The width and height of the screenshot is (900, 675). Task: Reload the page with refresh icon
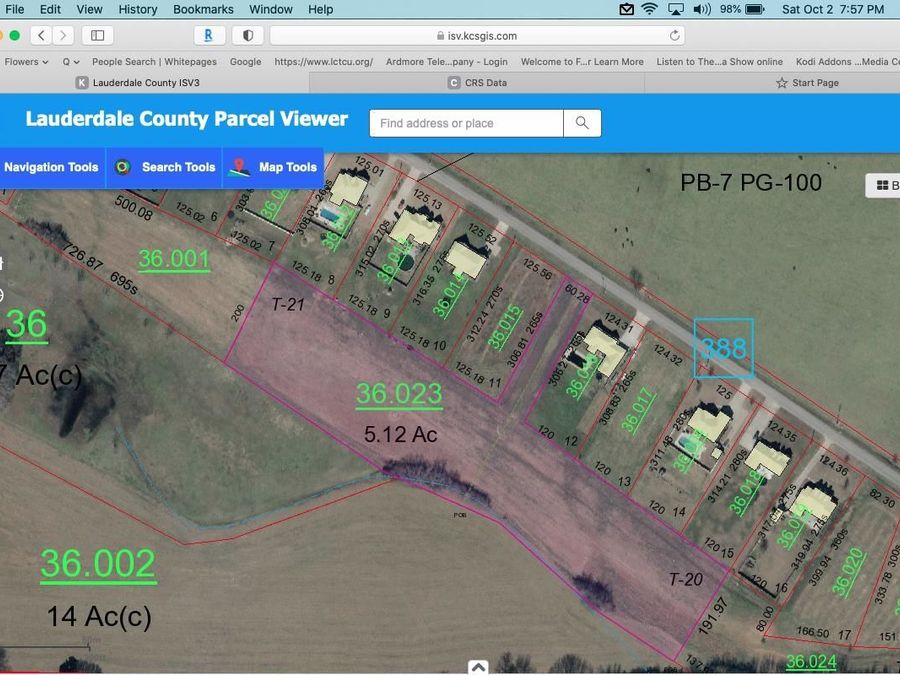[x=674, y=36]
